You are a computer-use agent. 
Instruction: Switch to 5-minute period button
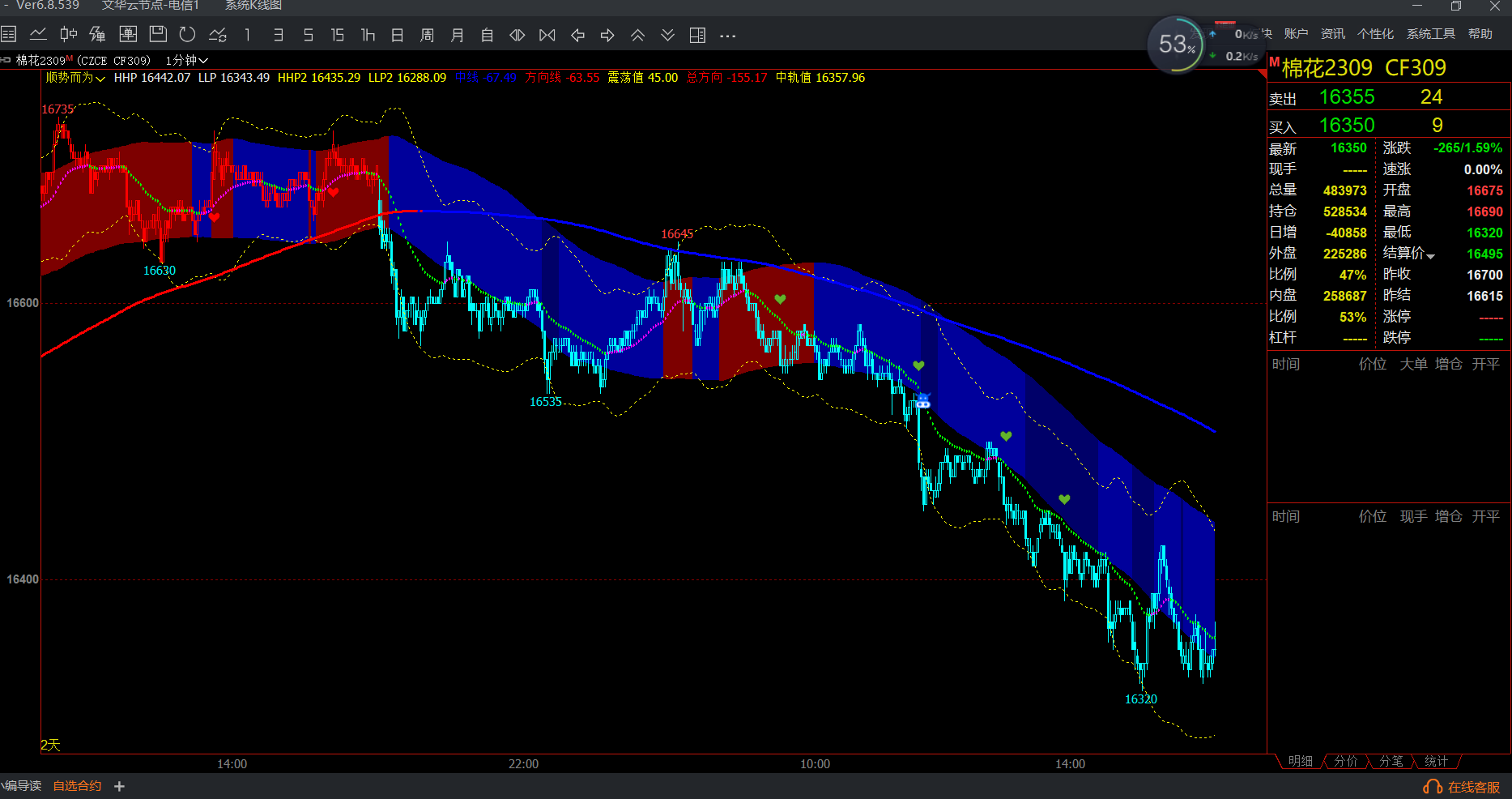click(x=308, y=35)
